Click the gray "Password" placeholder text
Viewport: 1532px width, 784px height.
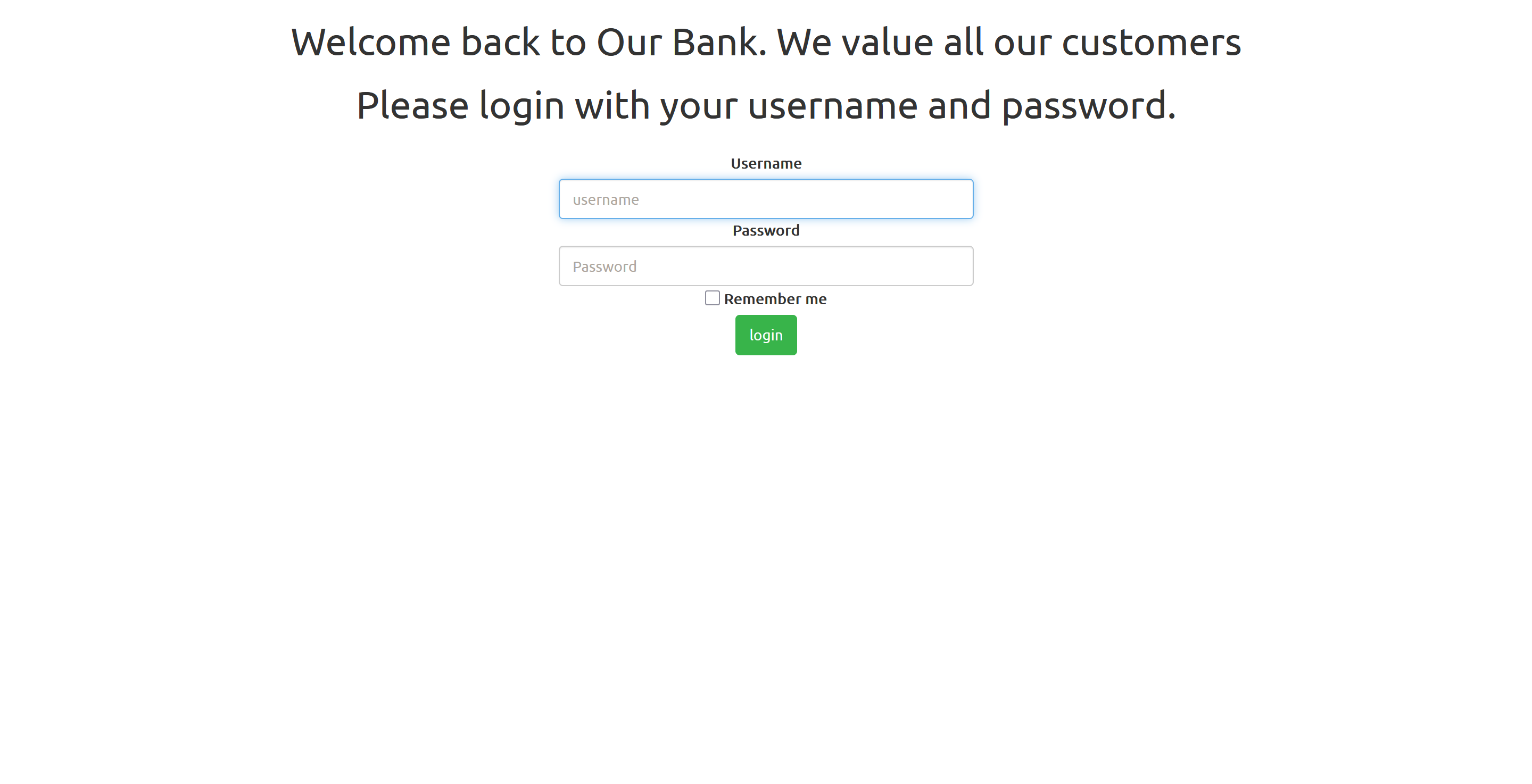point(604,267)
